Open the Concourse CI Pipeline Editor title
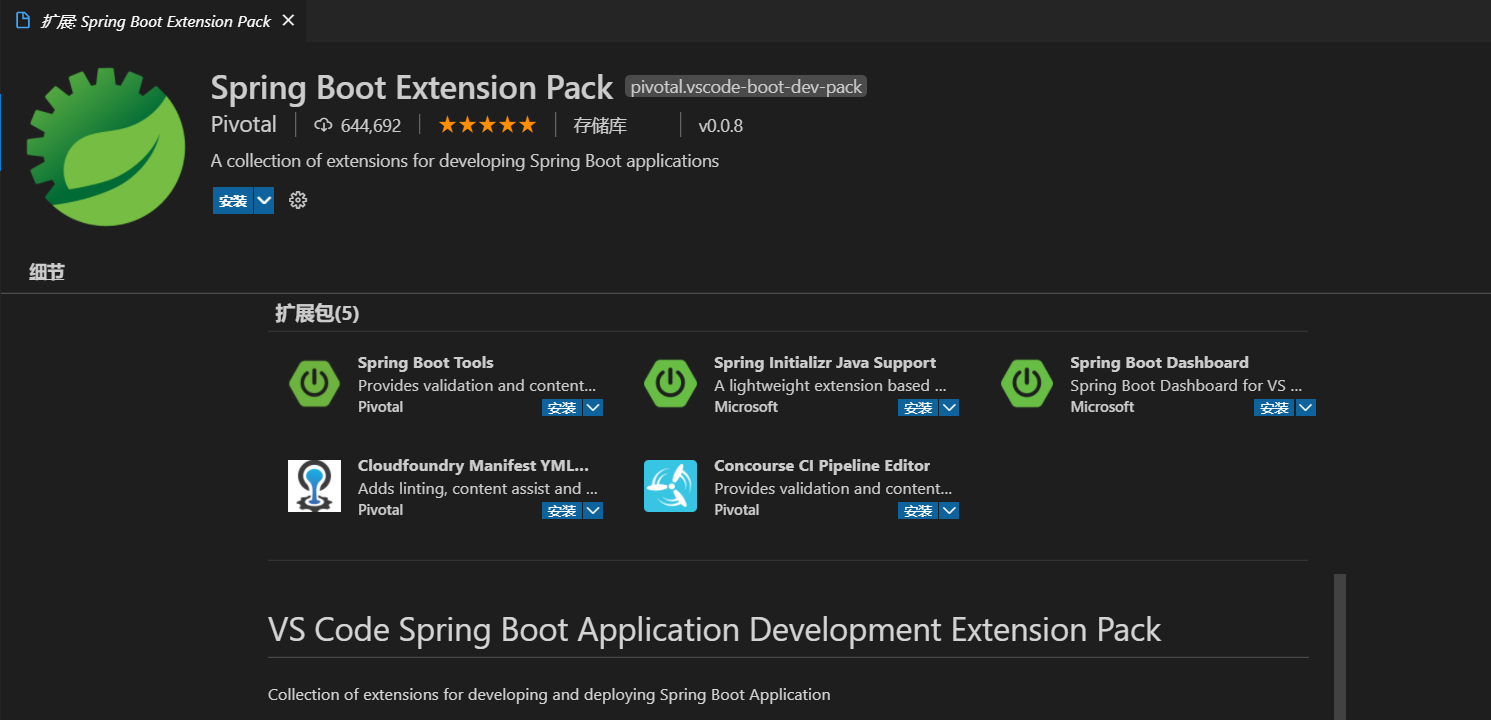1491x720 pixels. pos(822,466)
